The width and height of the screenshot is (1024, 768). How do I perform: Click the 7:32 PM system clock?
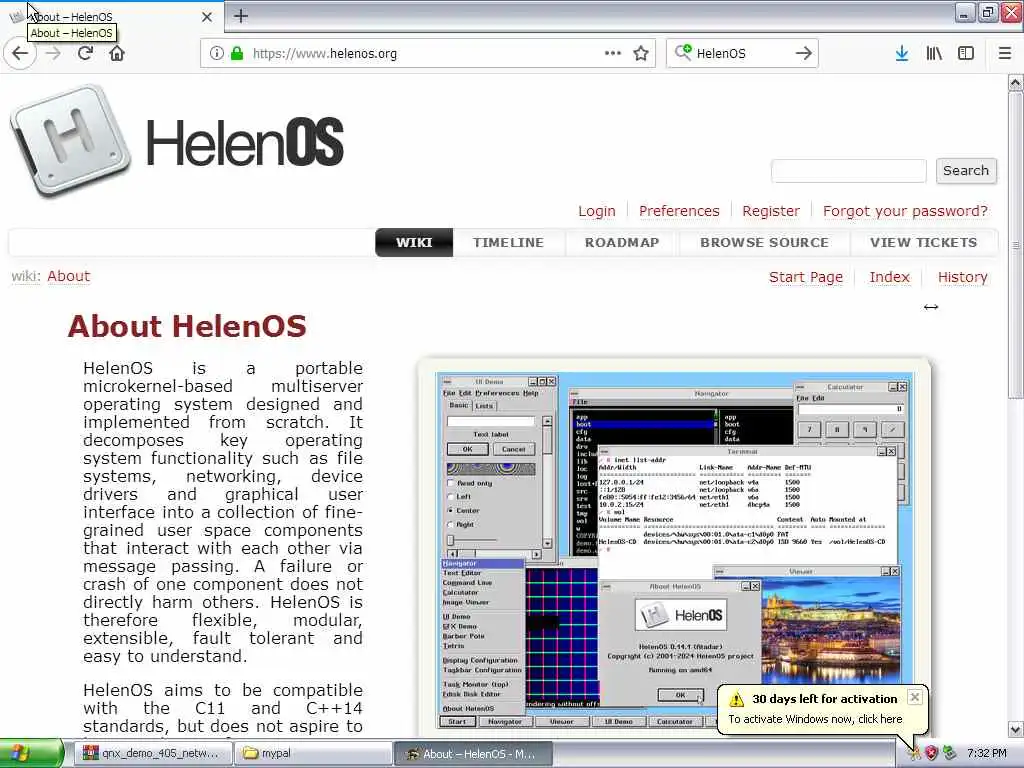[987, 754]
